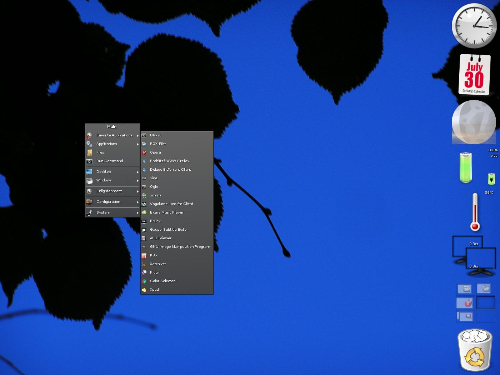Select top-left virtual desktop in pager

coord(464,289)
